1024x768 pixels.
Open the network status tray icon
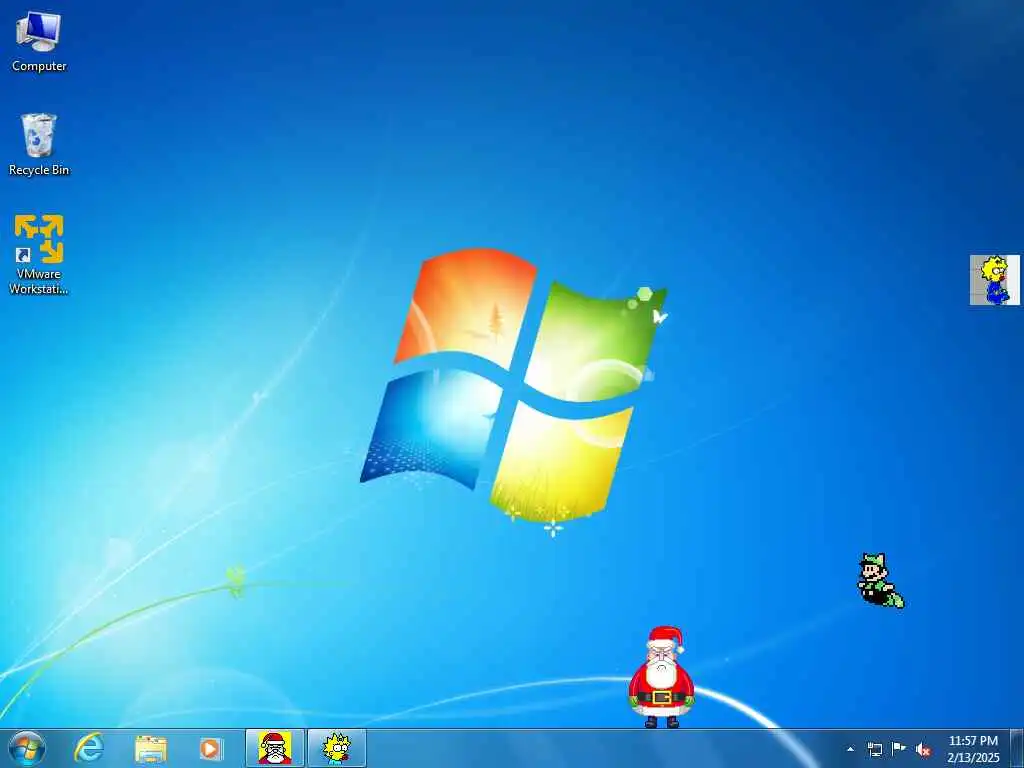pos(874,749)
